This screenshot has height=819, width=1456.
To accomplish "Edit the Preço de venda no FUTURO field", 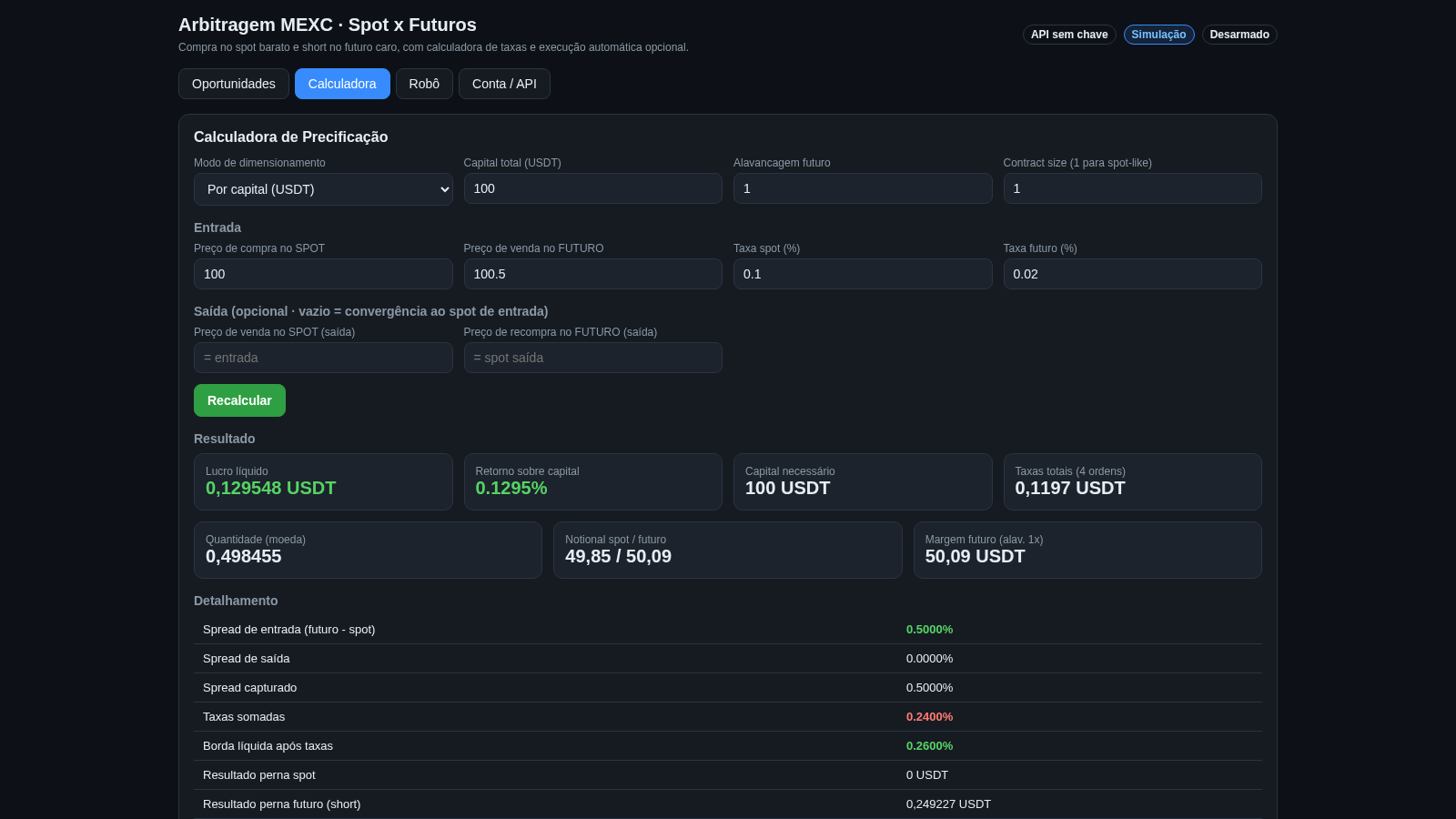I will tap(592, 274).
